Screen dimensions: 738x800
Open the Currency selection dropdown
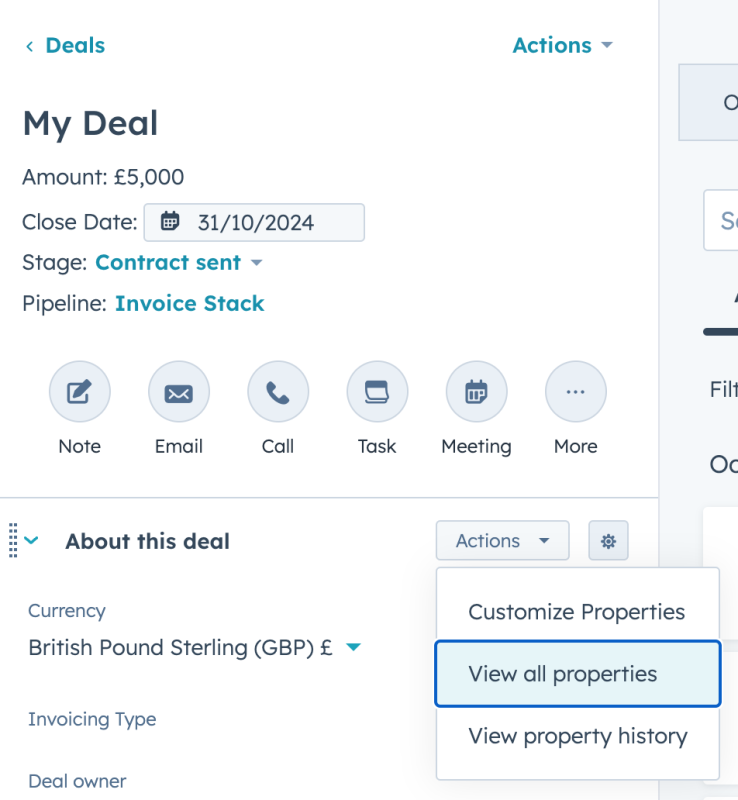coord(351,647)
